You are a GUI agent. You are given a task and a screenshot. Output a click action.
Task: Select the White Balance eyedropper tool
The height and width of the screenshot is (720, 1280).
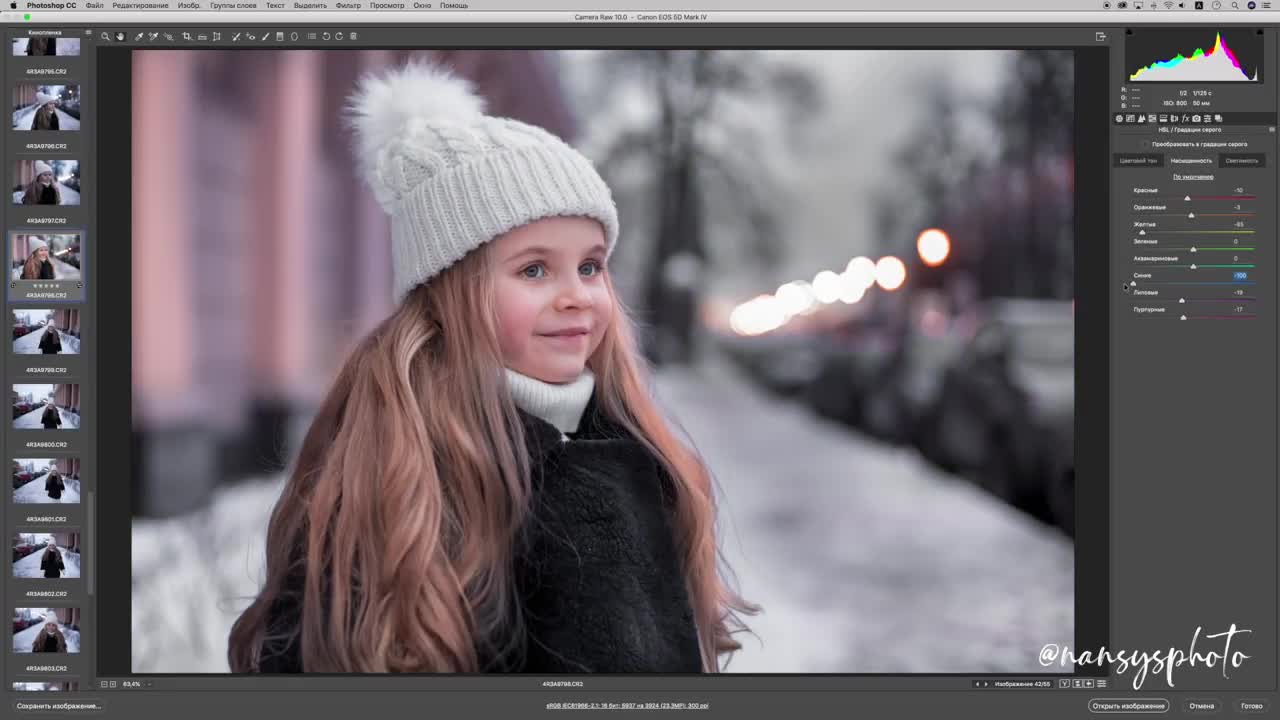coord(139,36)
